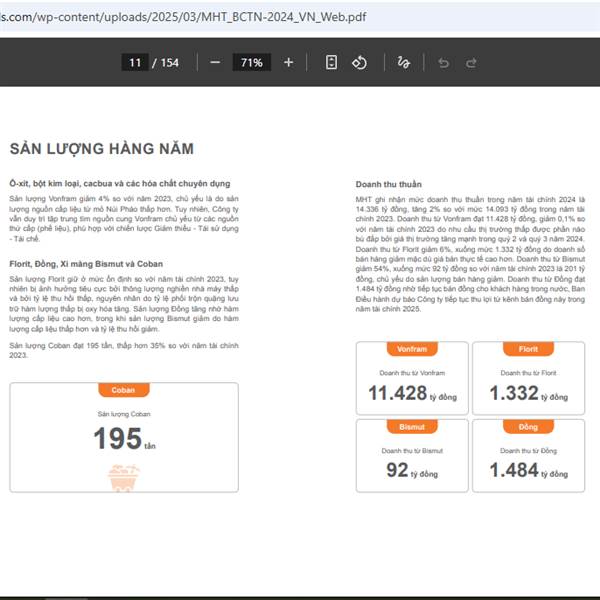Image resolution: width=600 pixels, height=600 pixels.
Task: Select the draw annotation tool
Action: pyautogui.click(x=403, y=62)
